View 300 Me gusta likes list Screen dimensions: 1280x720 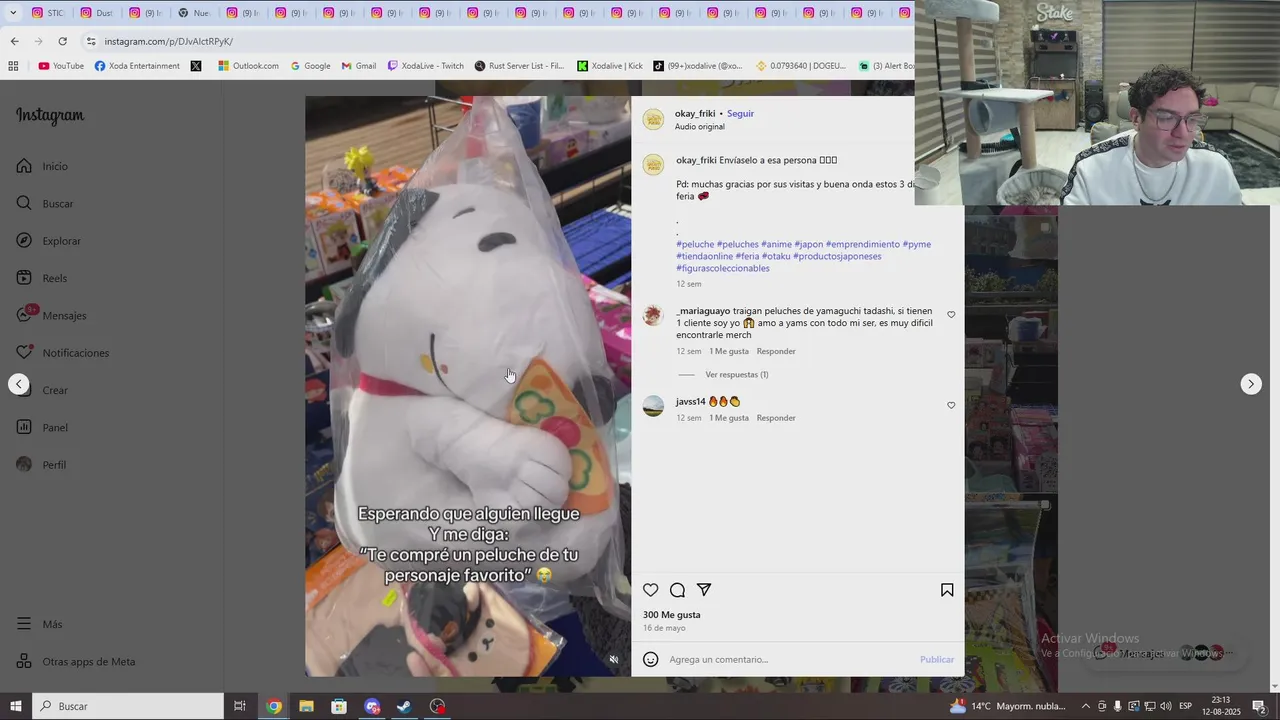point(671,615)
